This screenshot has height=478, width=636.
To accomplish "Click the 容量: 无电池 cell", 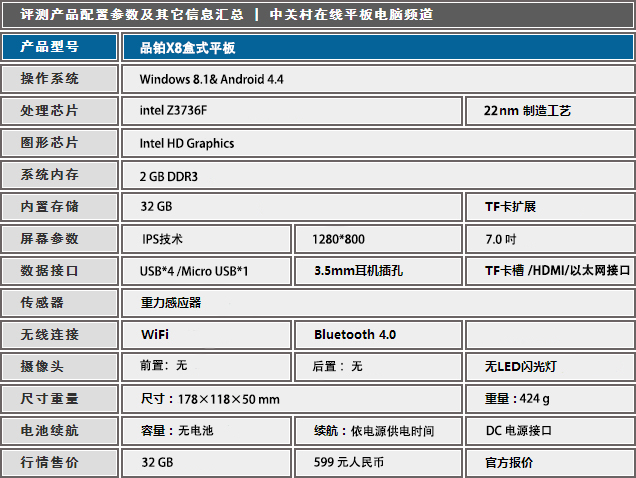I will pos(206,431).
